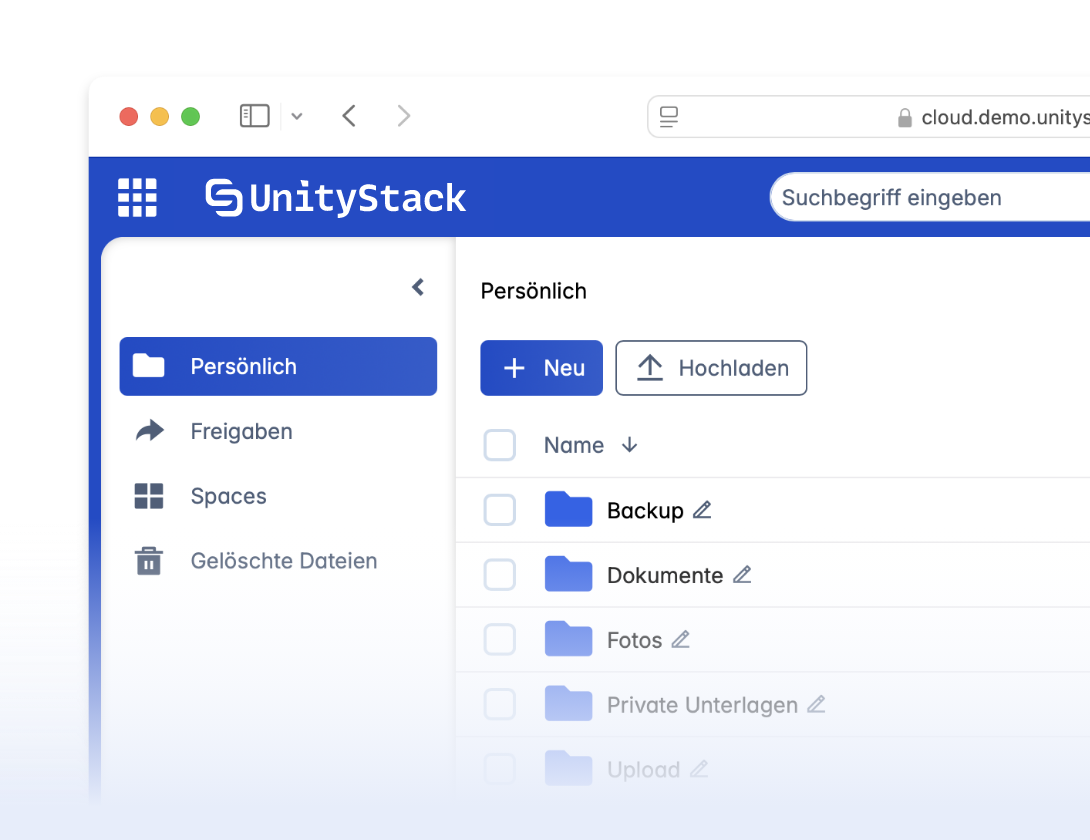Go back with the browser back arrow
1090x840 pixels.
pyautogui.click(x=349, y=116)
